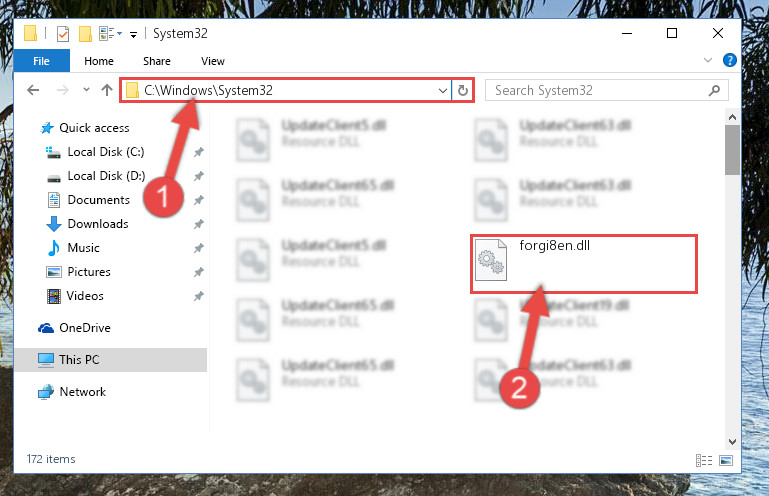Open Explorer help question mark icon
The height and width of the screenshot is (496, 769).
coord(729,60)
